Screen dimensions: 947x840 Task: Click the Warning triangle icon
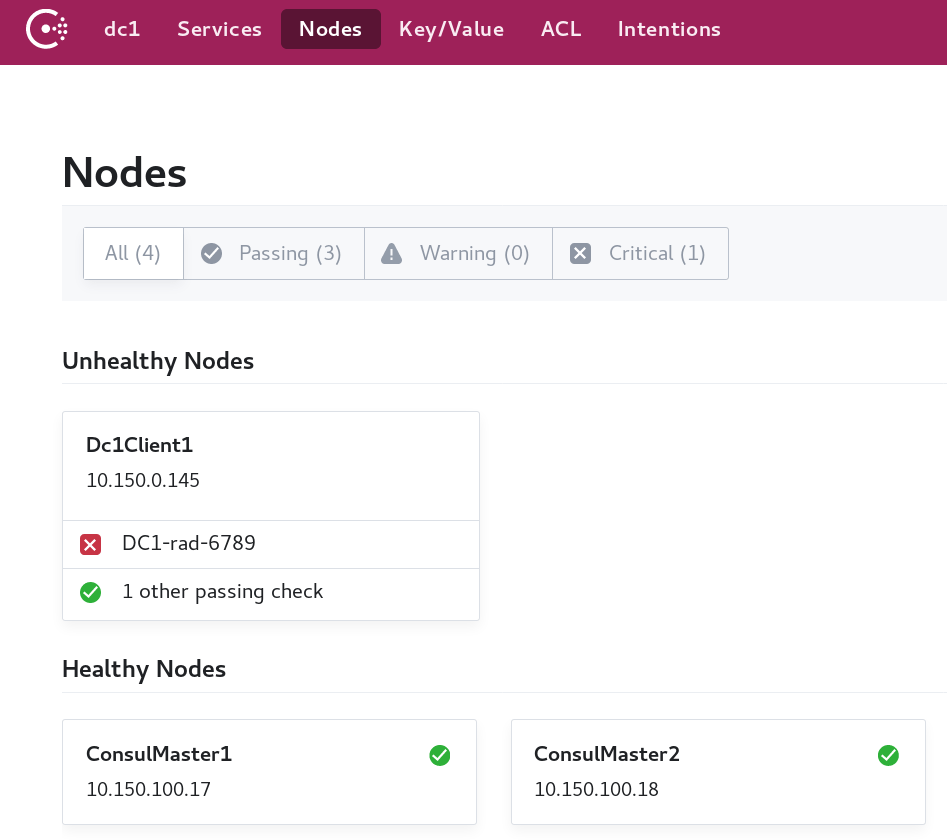point(390,253)
